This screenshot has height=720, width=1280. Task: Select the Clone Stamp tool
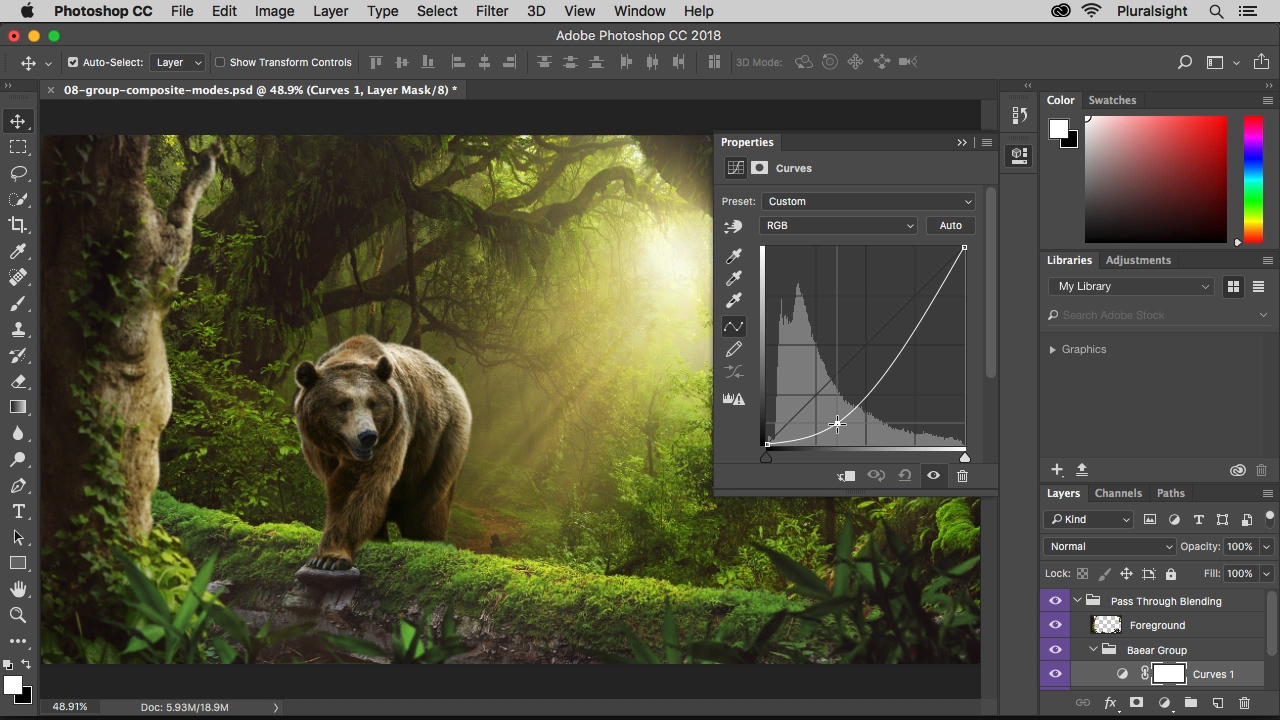coord(18,329)
